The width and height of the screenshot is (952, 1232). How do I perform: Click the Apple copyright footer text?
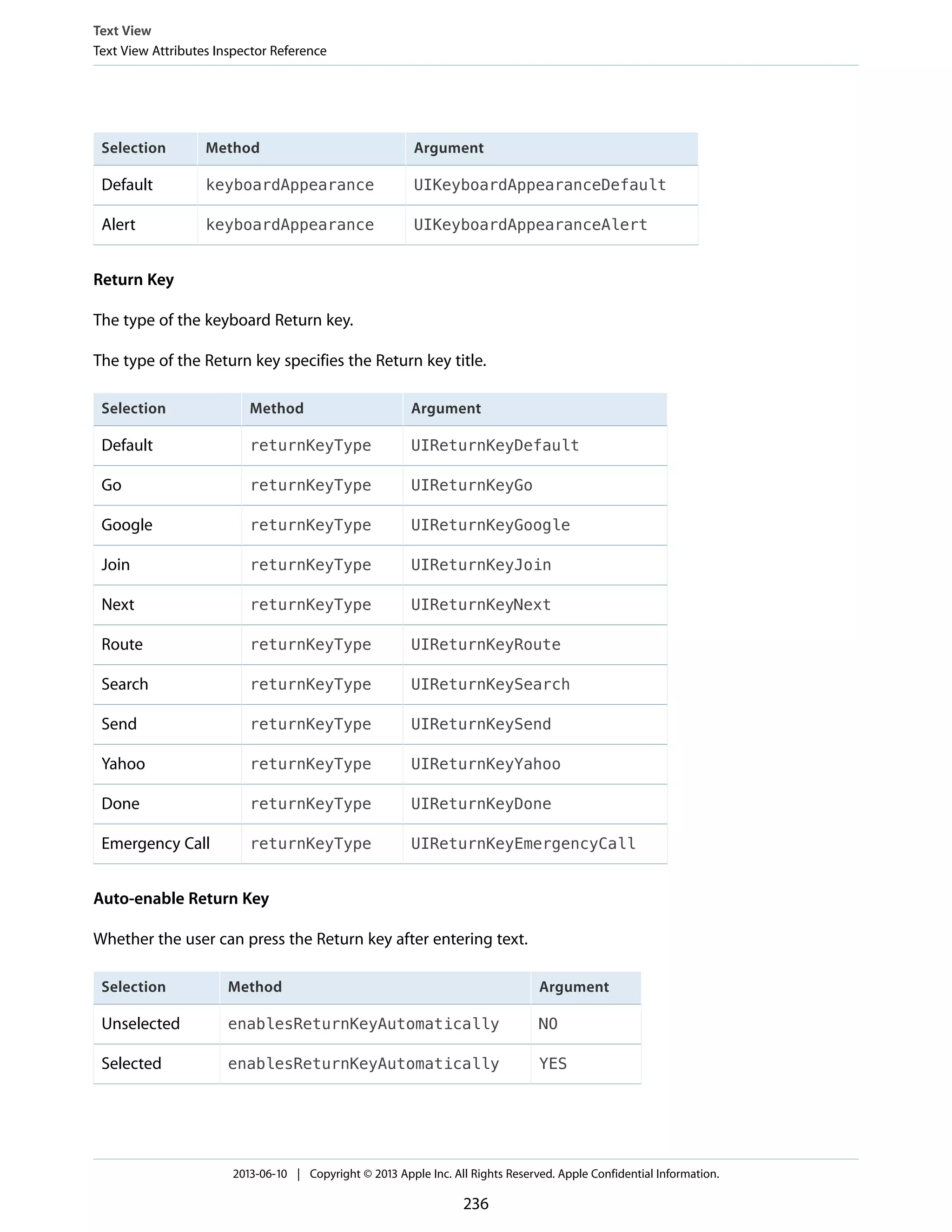[x=514, y=1173]
